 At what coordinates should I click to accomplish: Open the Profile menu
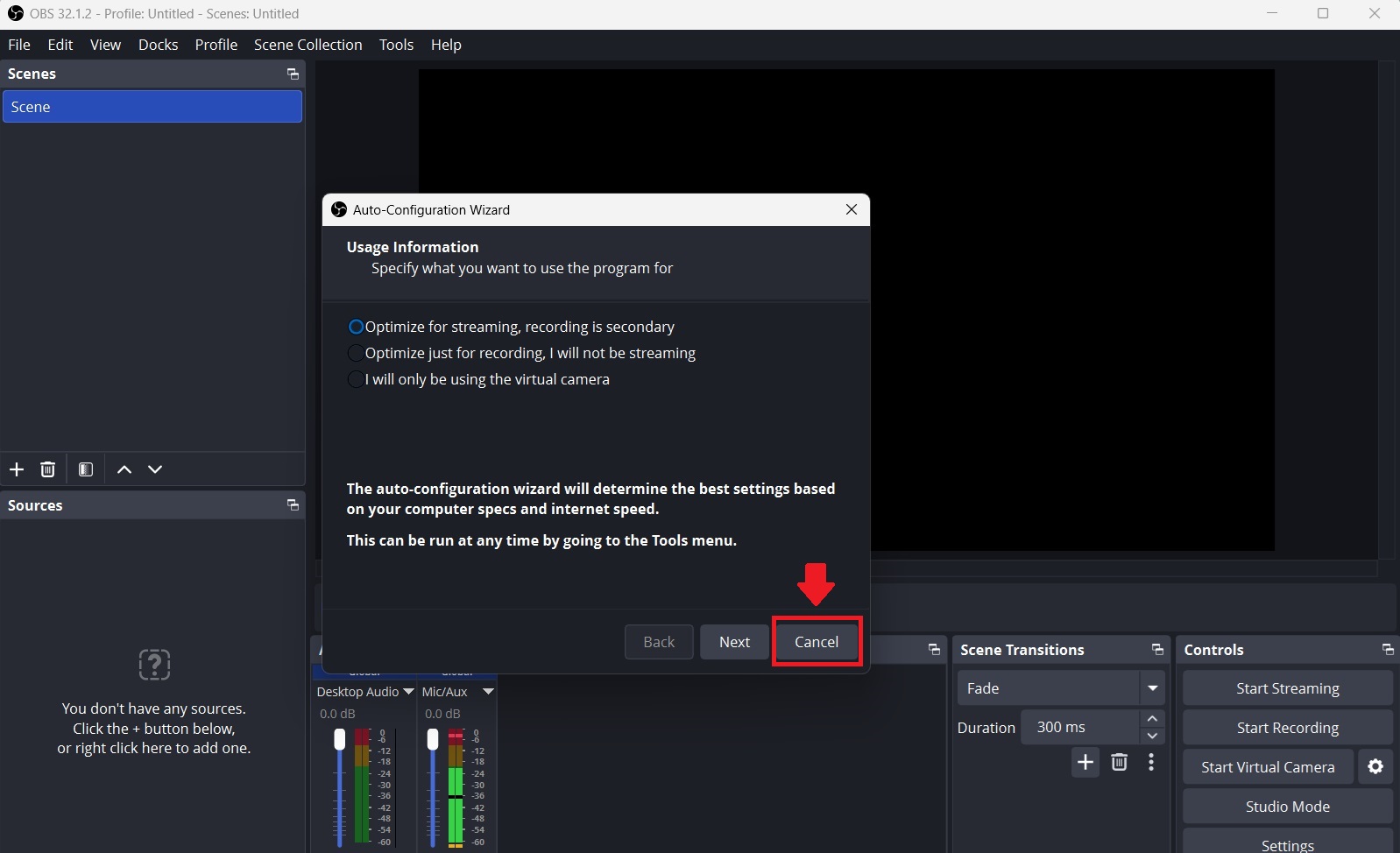coord(216,45)
